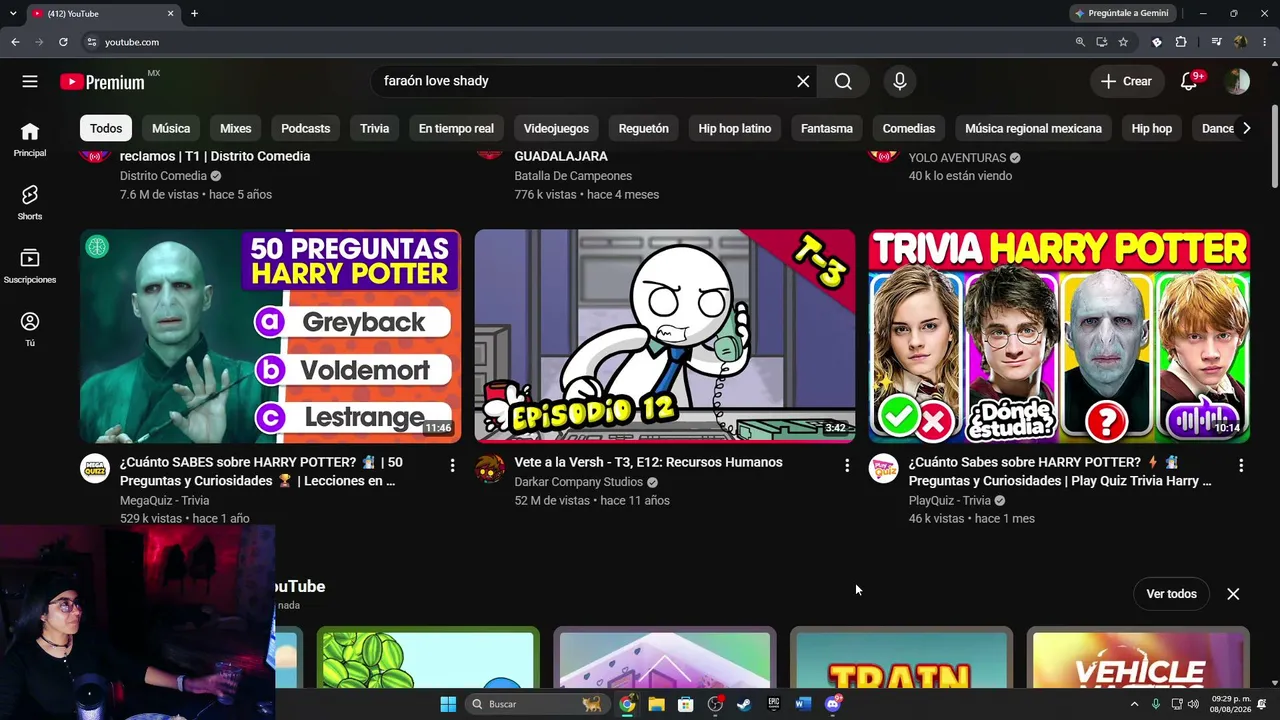Select the Música regional mexicana chip
Viewport: 1280px width, 720px height.
[1033, 128]
